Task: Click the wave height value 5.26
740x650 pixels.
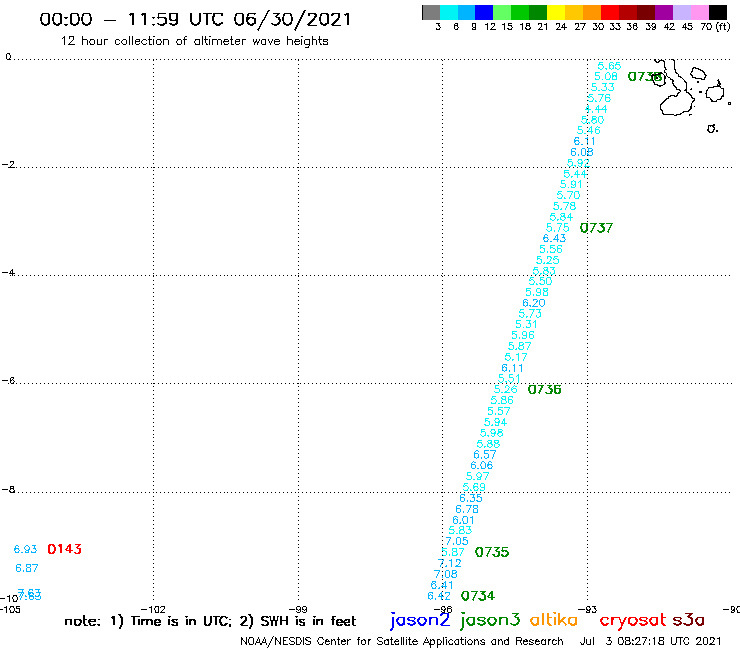Action: pos(505,389)
